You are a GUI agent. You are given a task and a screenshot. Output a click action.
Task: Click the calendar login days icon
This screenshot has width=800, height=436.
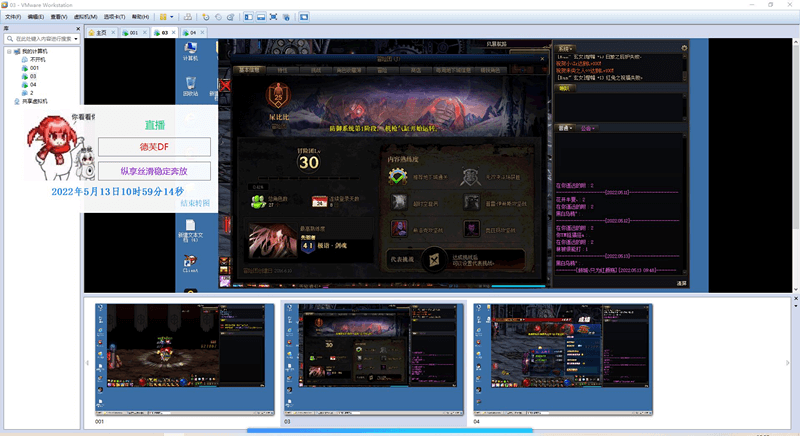[x=319, y=201]
